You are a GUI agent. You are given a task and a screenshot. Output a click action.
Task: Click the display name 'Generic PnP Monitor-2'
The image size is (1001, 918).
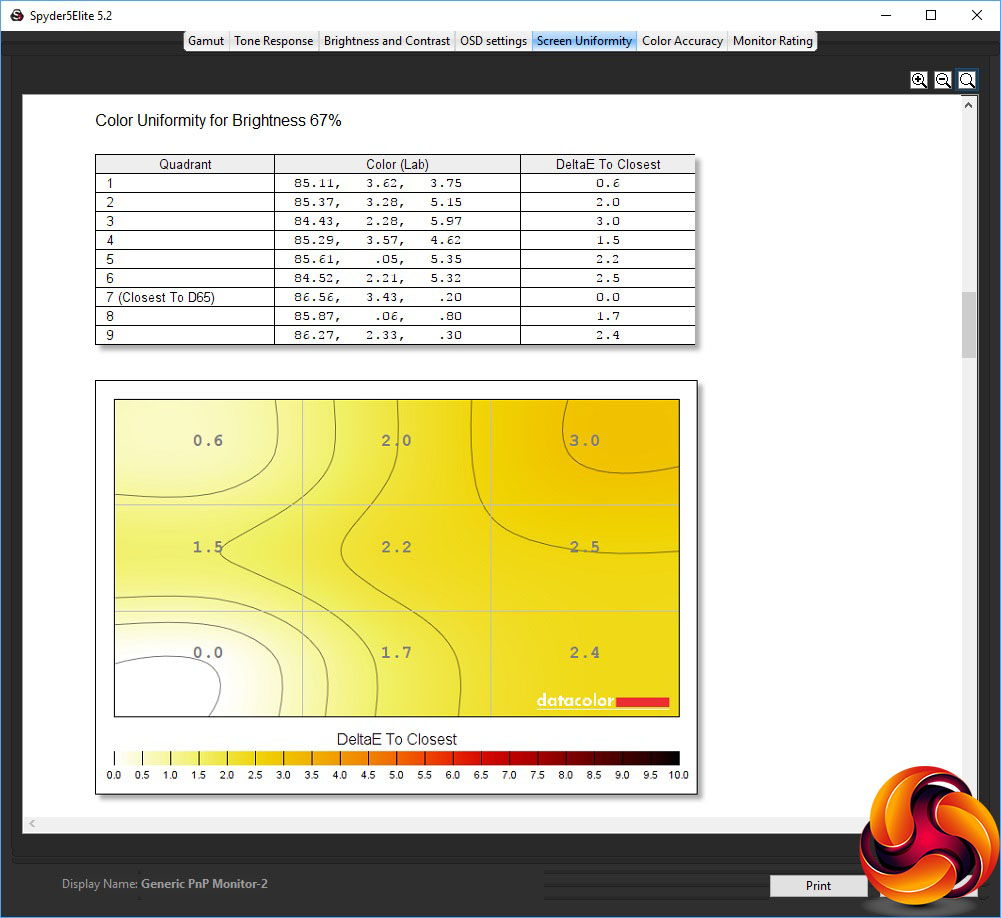(x=204, y=884)
